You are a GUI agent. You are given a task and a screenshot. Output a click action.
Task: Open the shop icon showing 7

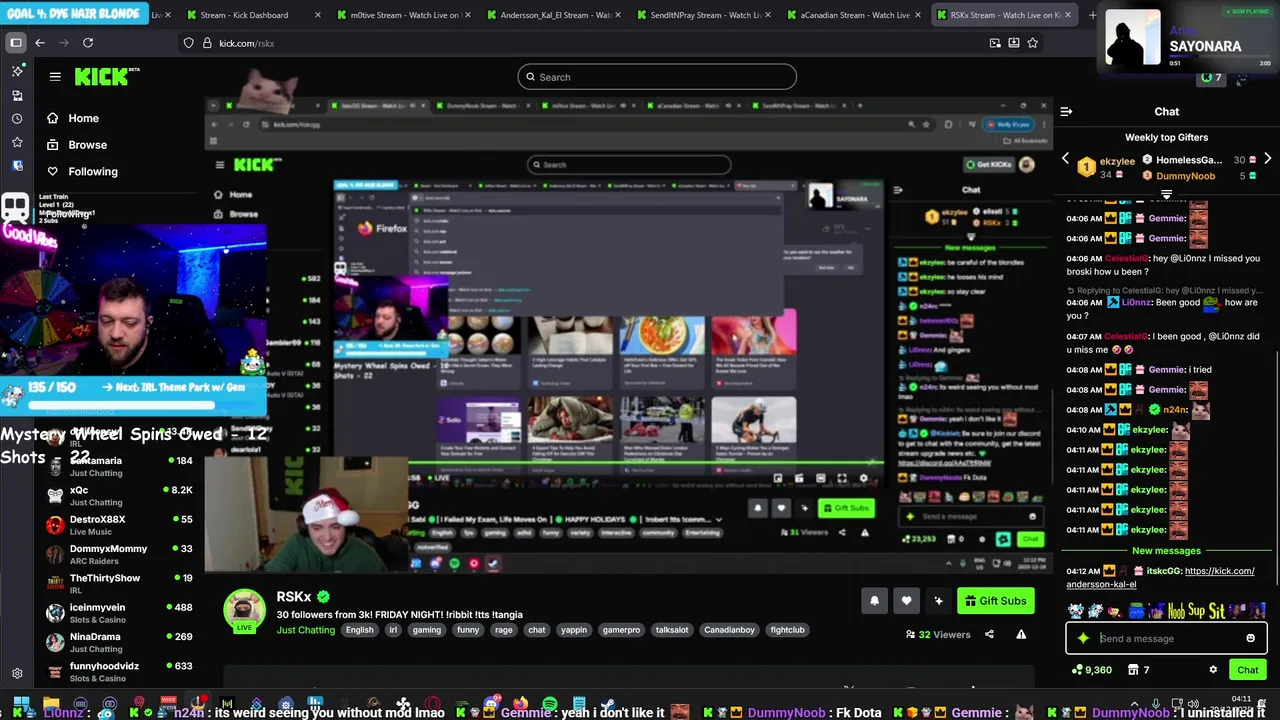(1138, 670)
